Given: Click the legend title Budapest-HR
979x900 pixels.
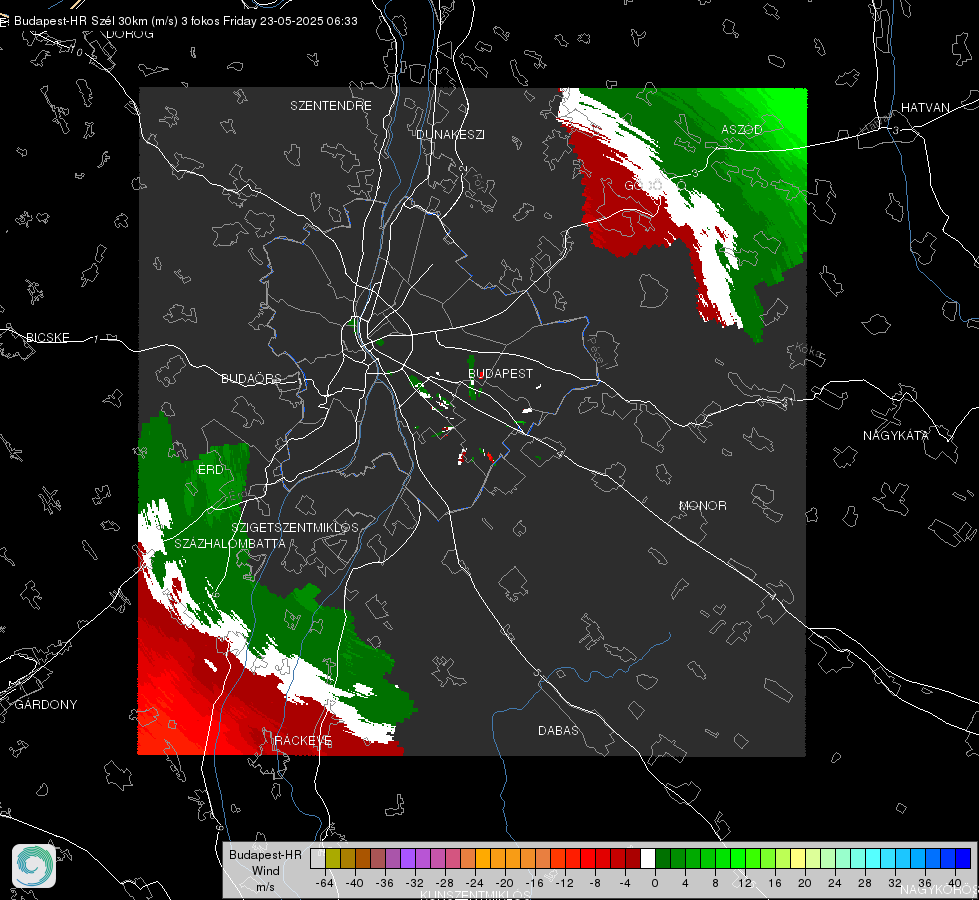Looking at the screenshot, I should click(x=265, y=855).
